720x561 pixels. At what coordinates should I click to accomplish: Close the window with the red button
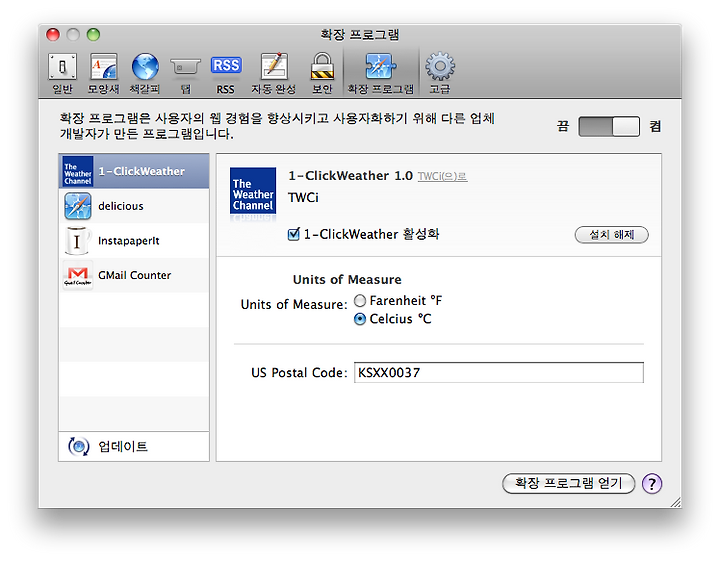53,34
